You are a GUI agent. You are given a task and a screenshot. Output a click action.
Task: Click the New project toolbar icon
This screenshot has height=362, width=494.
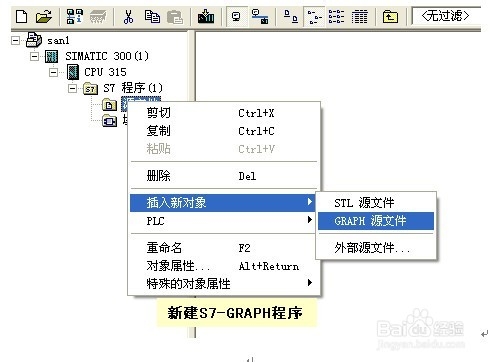pos(22,16)
